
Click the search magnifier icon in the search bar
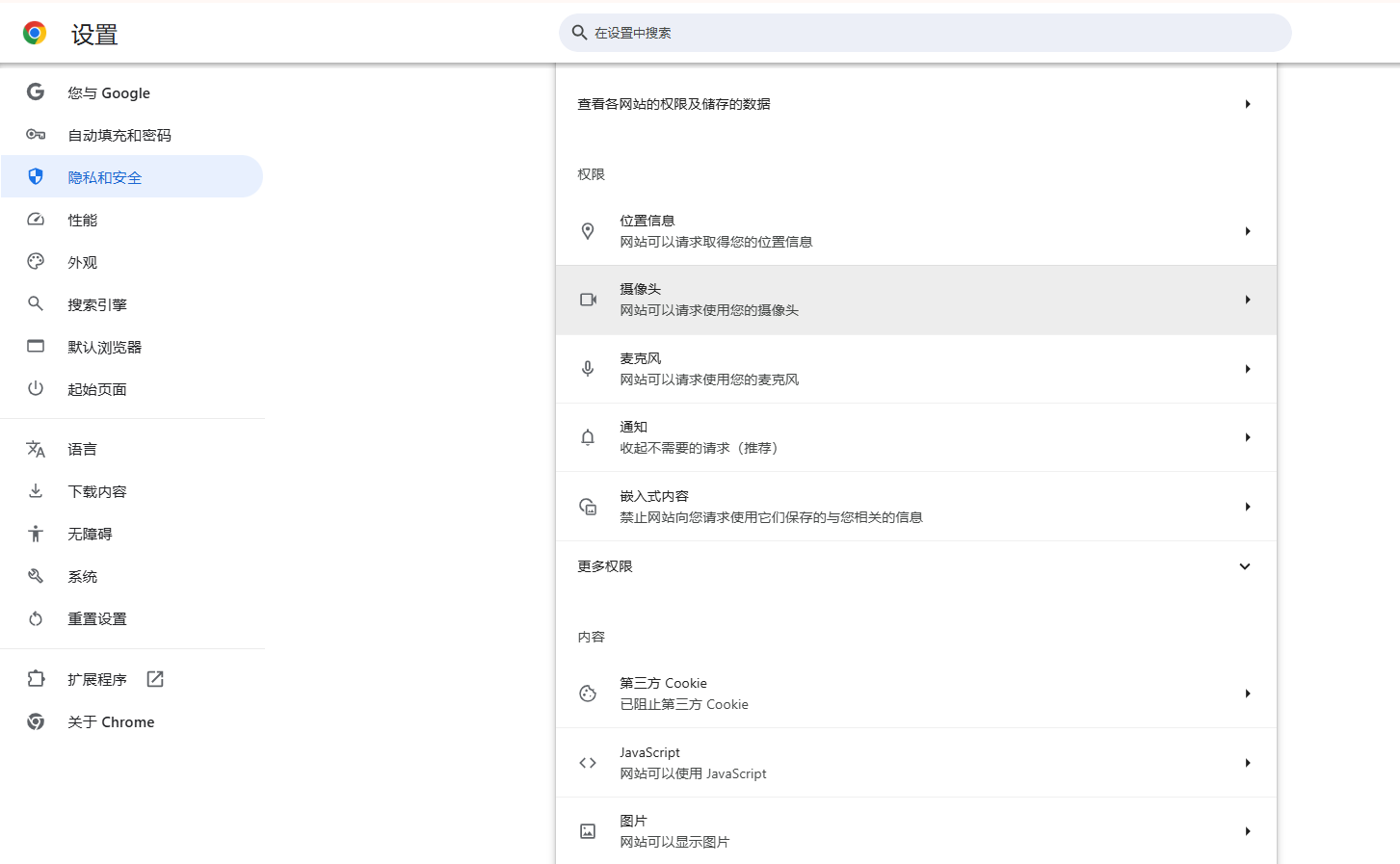(579, 33)
